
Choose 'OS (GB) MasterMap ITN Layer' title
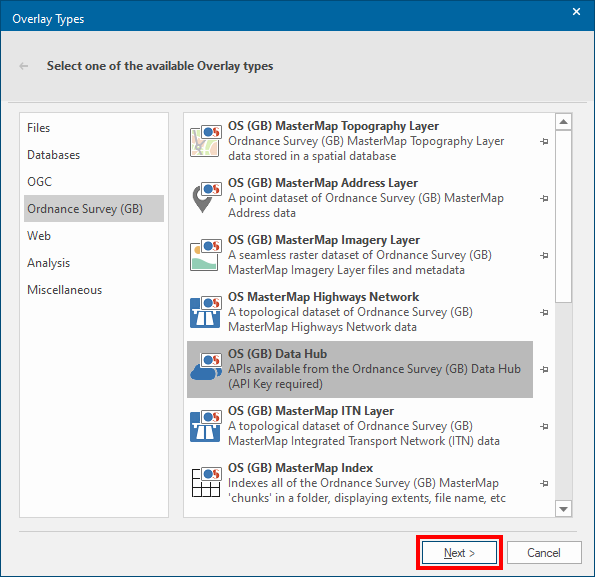tap(311, 411)
